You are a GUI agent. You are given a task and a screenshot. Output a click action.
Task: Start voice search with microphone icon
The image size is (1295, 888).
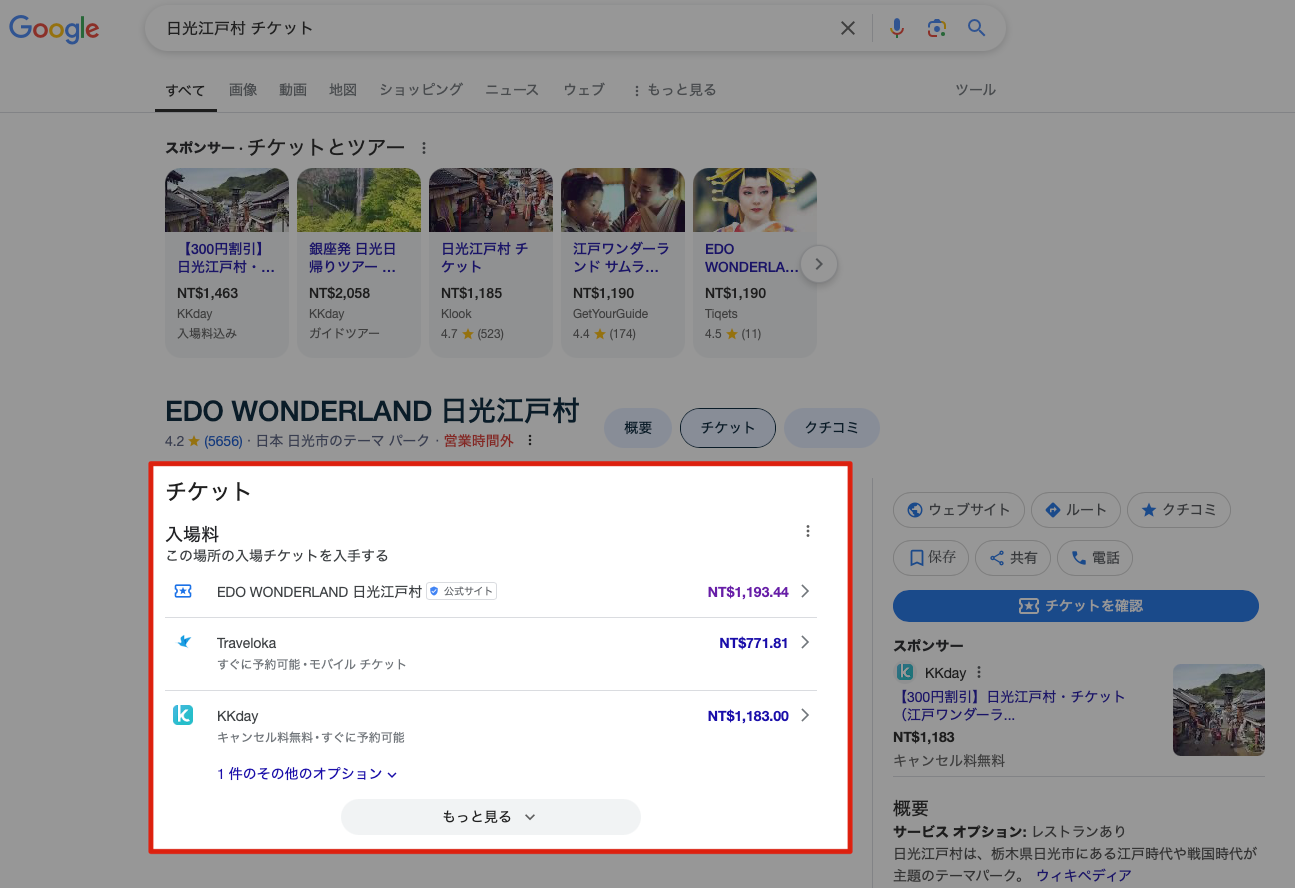pos(897,28)
